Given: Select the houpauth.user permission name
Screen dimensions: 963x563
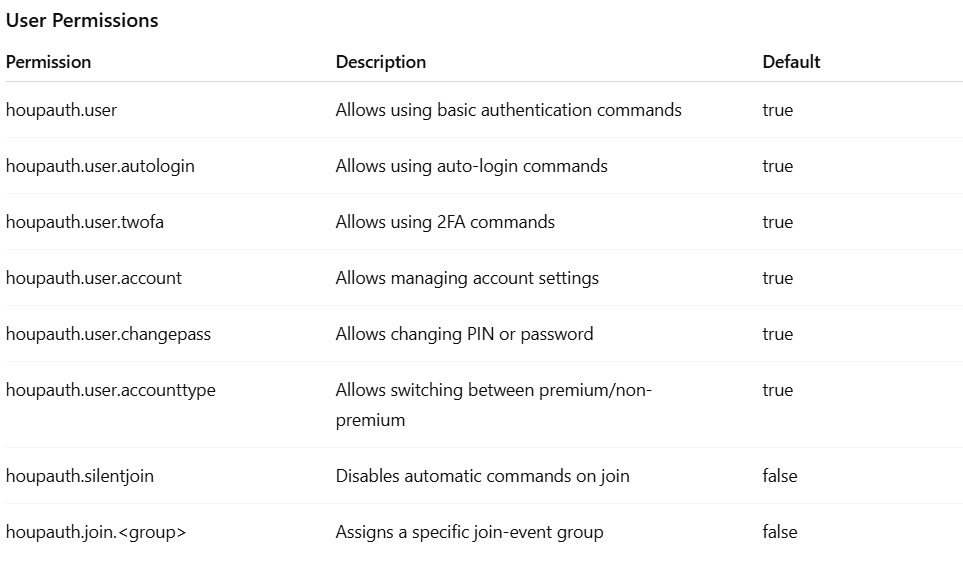Looking at the screenshot, I should [61, 110].
